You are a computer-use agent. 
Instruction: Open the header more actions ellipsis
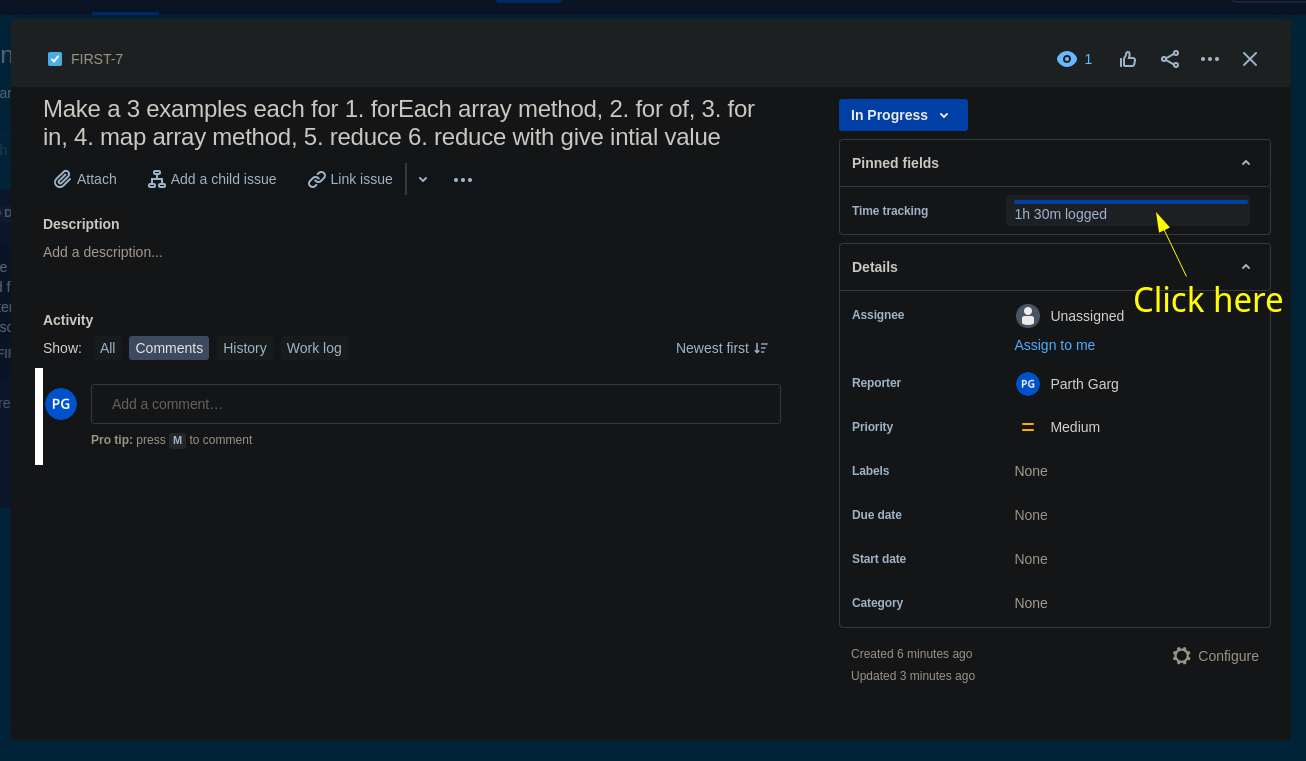pos(1210,59)
